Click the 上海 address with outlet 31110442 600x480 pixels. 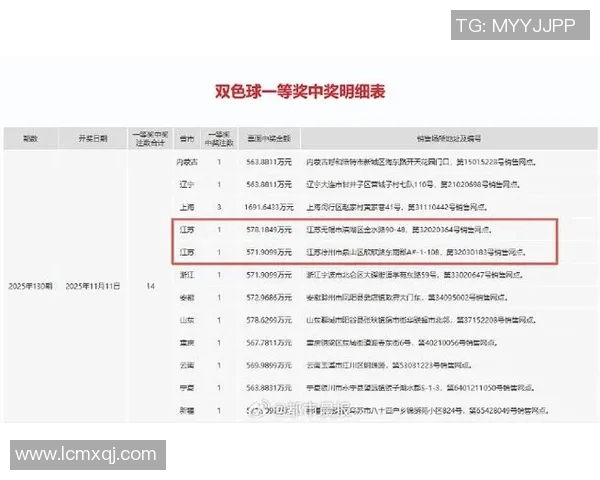396,207
